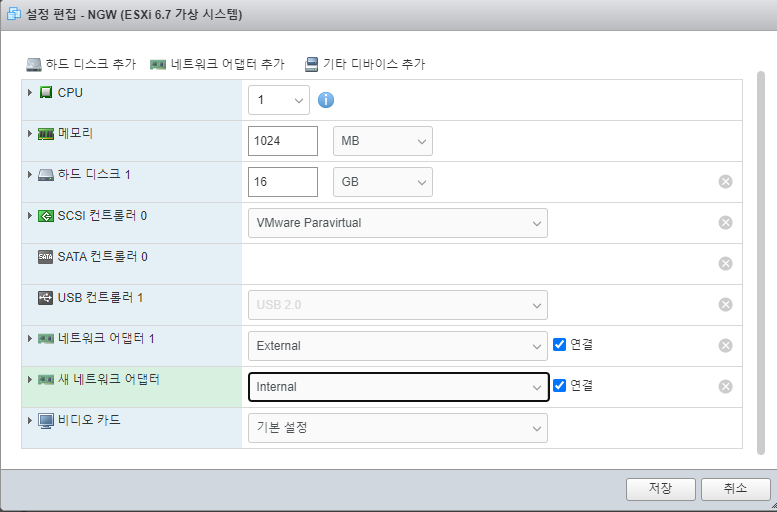Click the SATA controller 0 icon
Screen dimensions: 777x512
coord(46,257)
